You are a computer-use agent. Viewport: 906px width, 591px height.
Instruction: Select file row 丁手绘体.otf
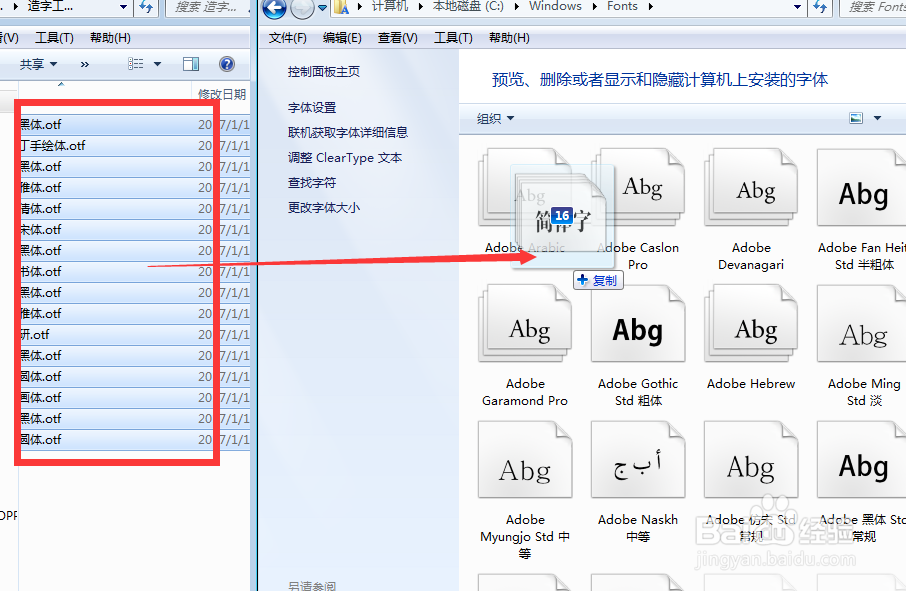(x=134, y=146)
